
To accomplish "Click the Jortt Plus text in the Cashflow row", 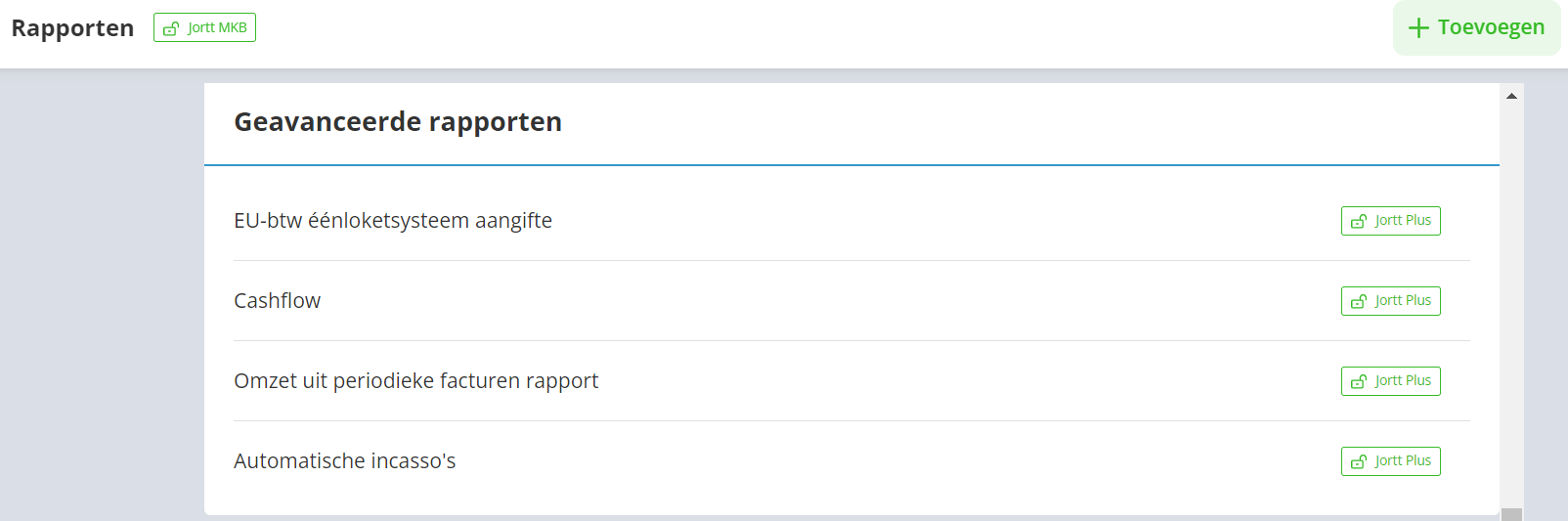I will 1403,300.
